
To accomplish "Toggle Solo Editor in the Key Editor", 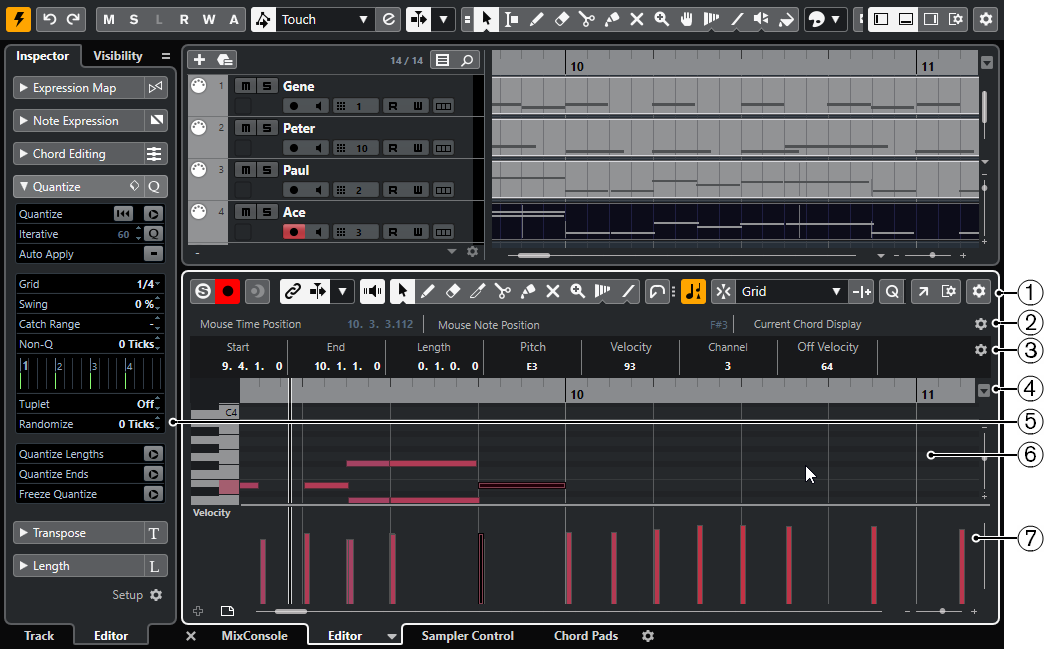I will (203, 291).
